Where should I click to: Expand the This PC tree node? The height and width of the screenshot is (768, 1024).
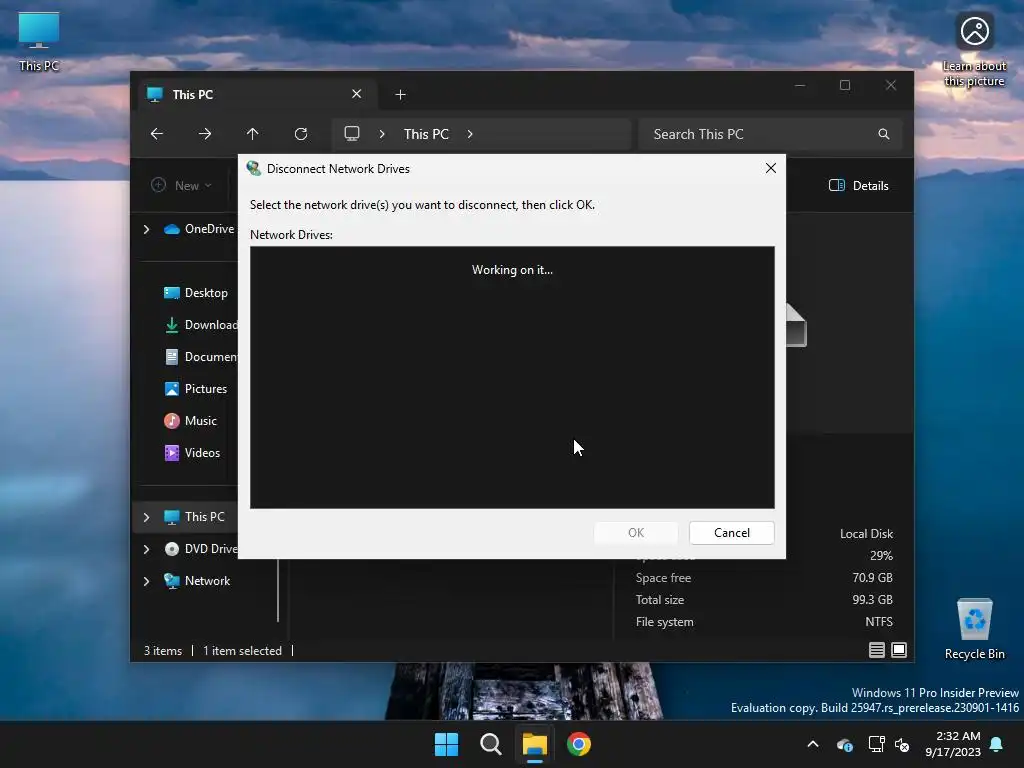coord(146,517)
